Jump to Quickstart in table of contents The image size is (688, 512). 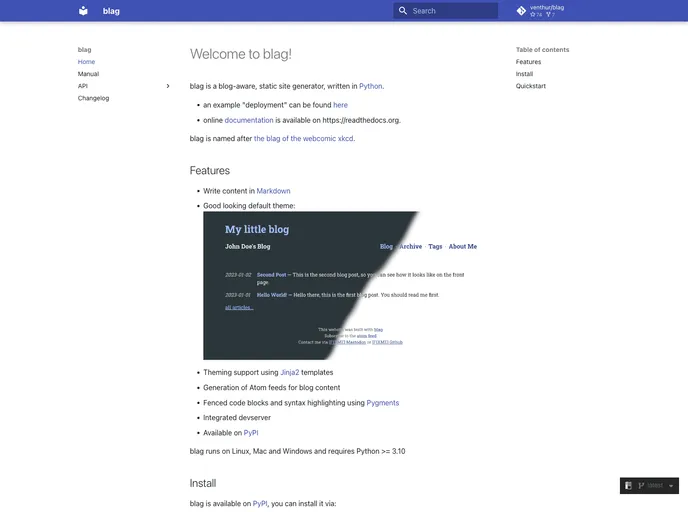coord(531,86)
